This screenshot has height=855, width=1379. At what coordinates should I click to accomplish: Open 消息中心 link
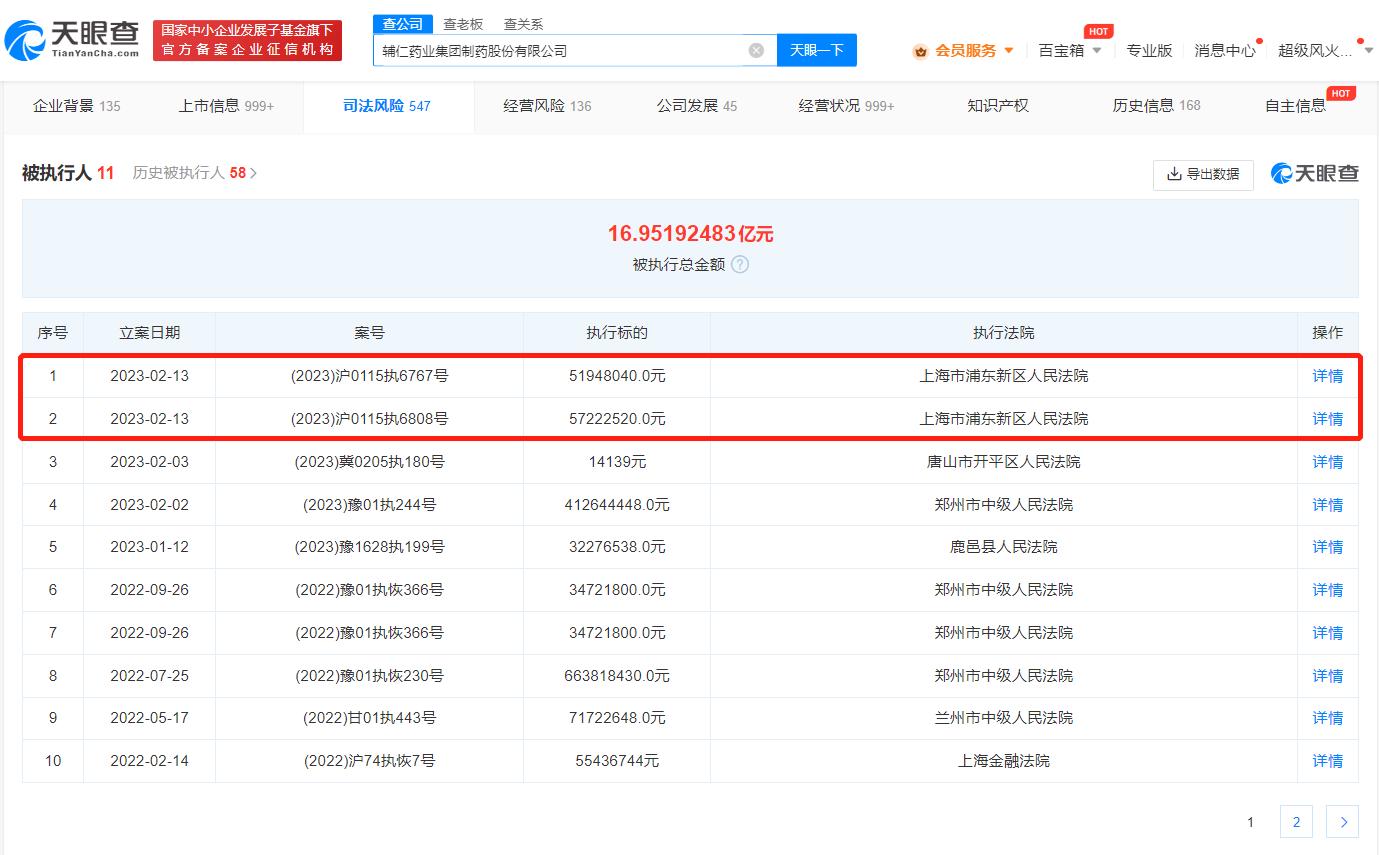click(x=1225, y=50)
